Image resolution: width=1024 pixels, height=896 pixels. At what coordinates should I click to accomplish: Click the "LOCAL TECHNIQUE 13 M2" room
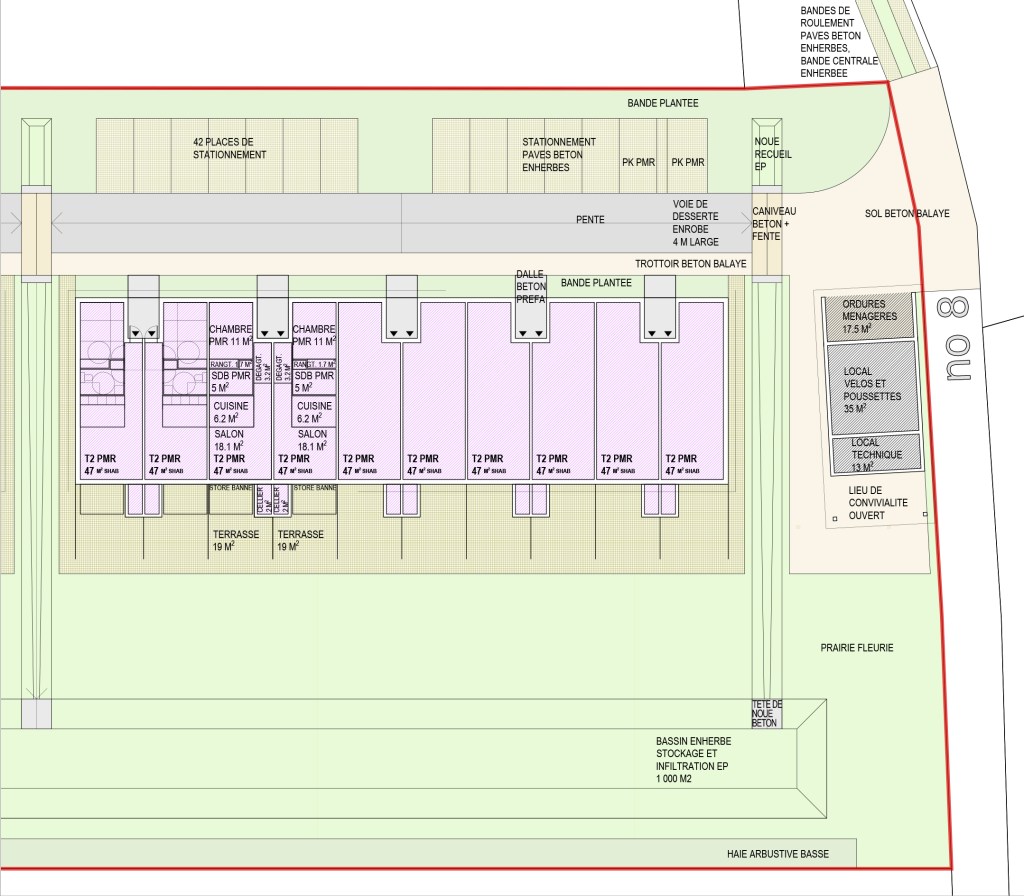point(876,454)
